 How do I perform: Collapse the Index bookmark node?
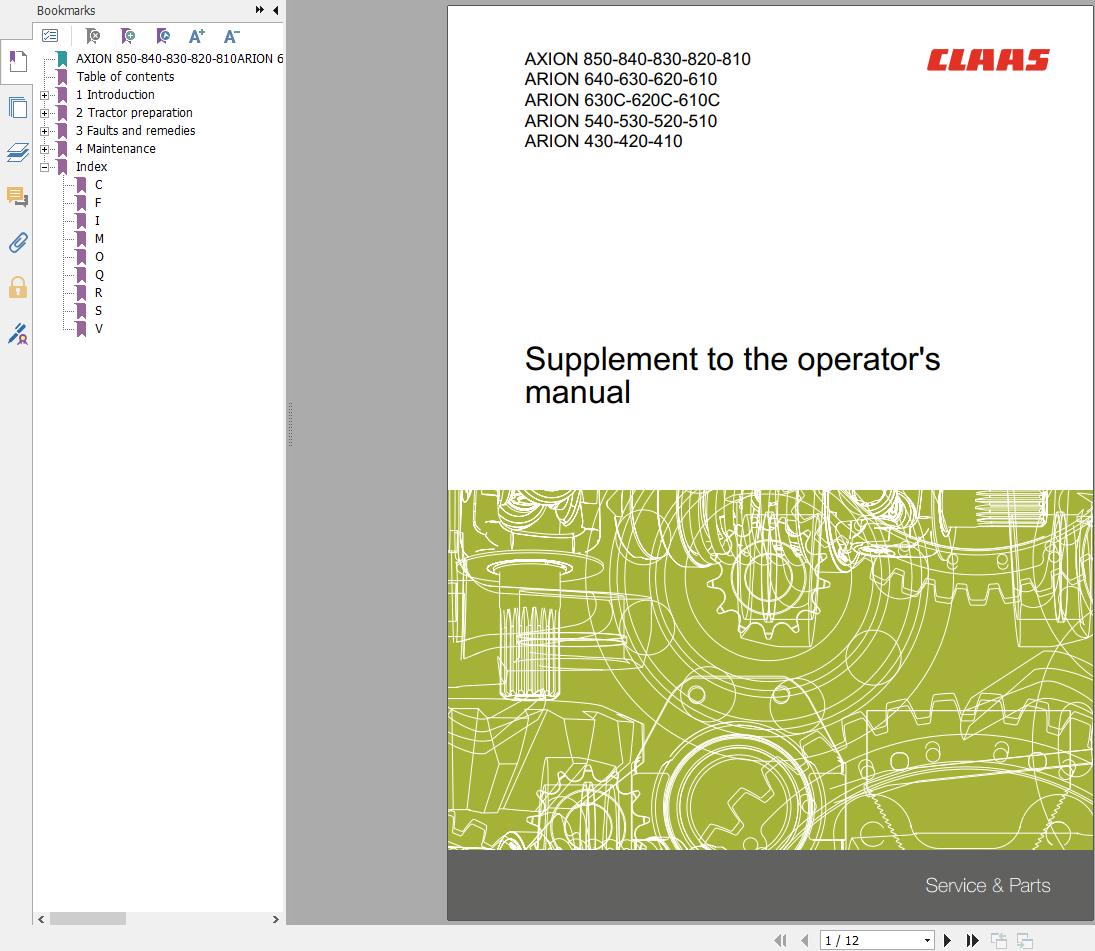coord(44,167)
